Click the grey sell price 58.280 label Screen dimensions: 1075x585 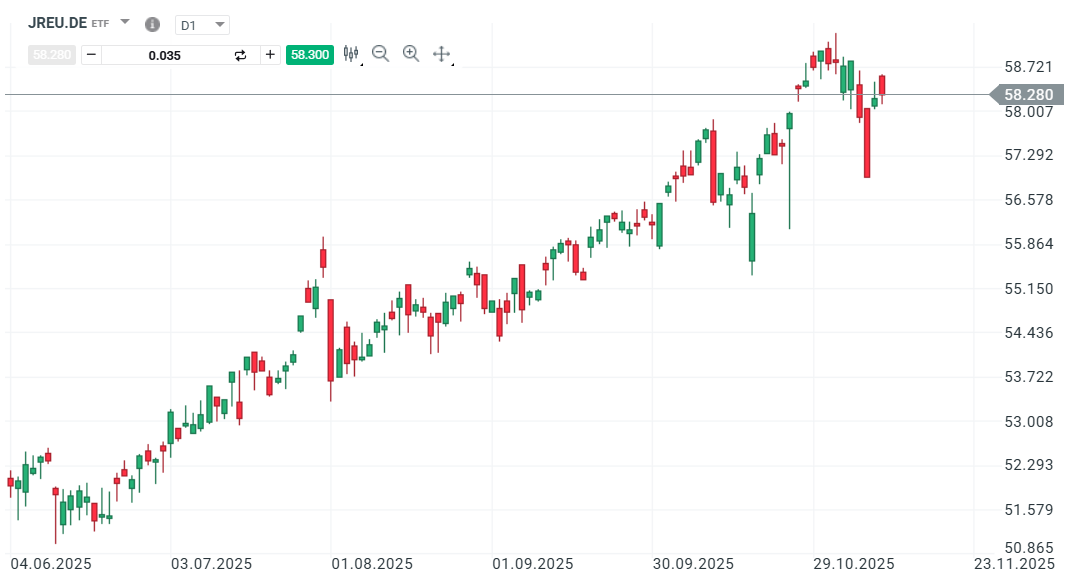(x=52, y=54)
